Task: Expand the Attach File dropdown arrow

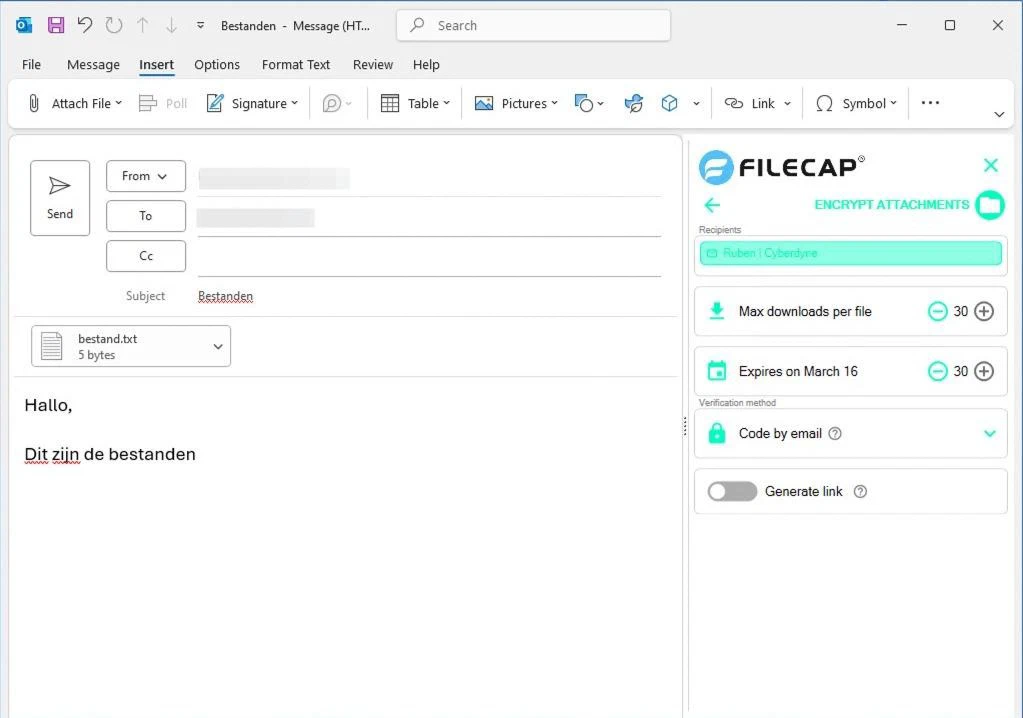Action: click(119, 103)
